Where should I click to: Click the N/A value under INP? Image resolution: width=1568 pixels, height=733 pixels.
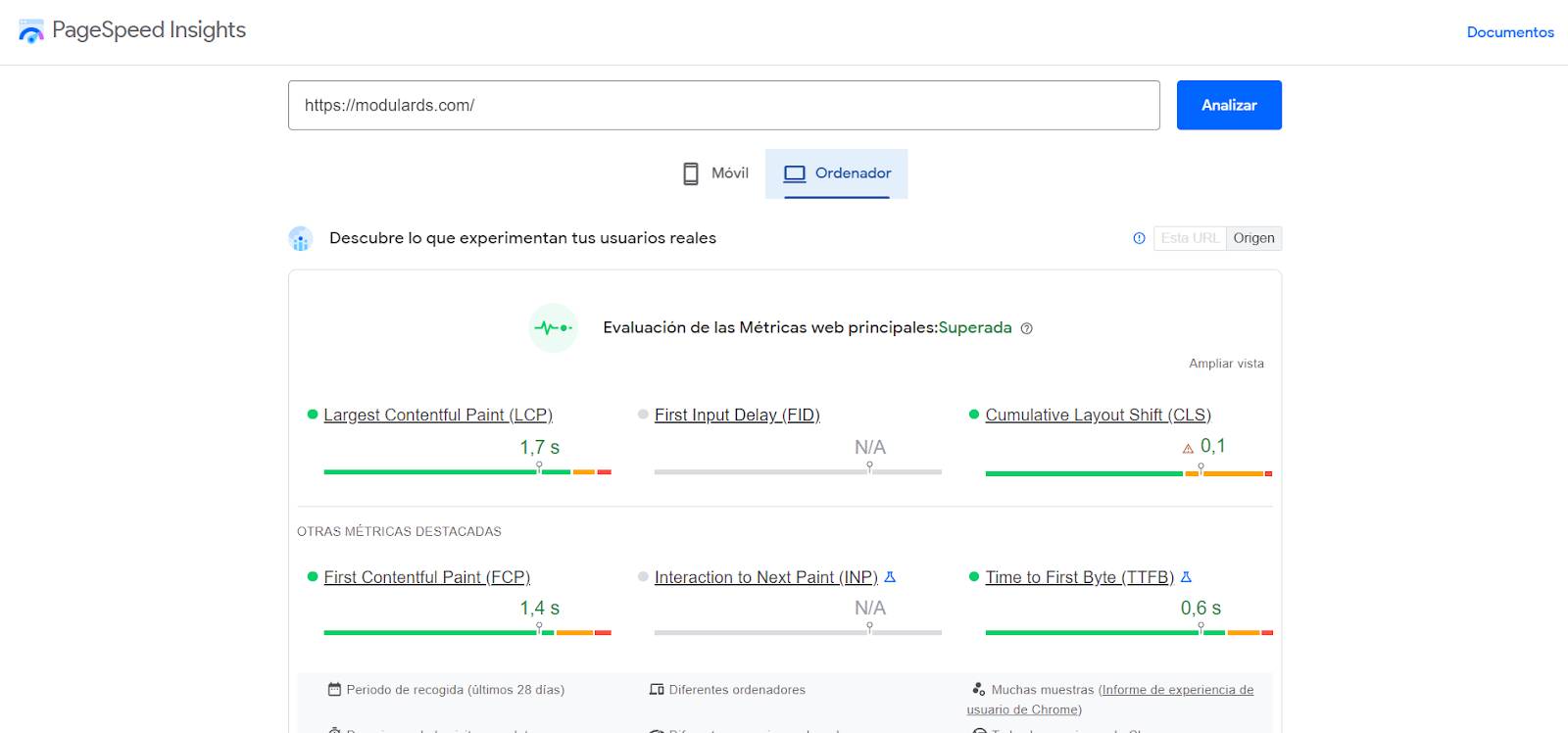[870, 609]
